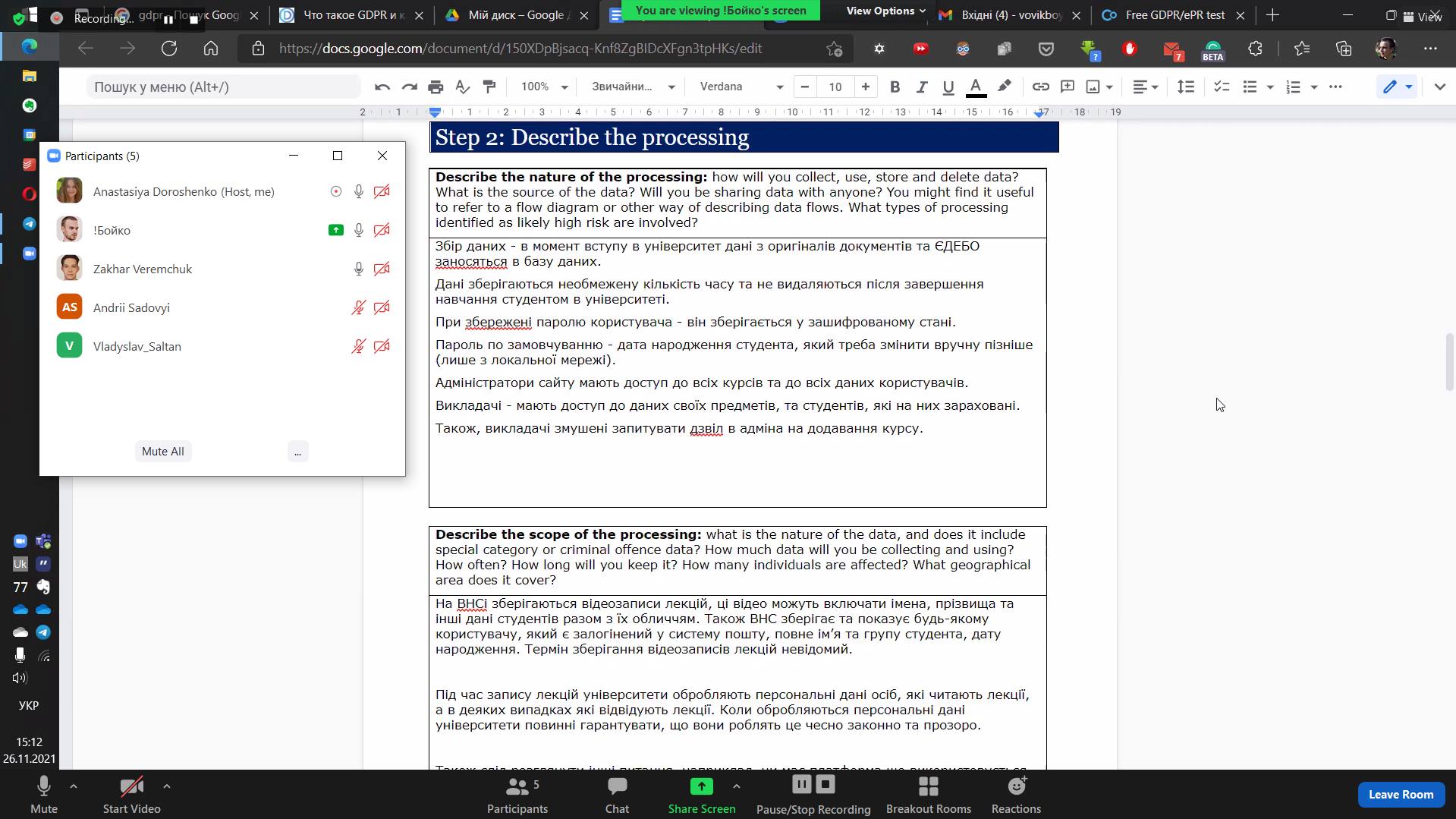
Task: Expand View Options in Zoom sharing bar
Action: click(x=885, y=11)
